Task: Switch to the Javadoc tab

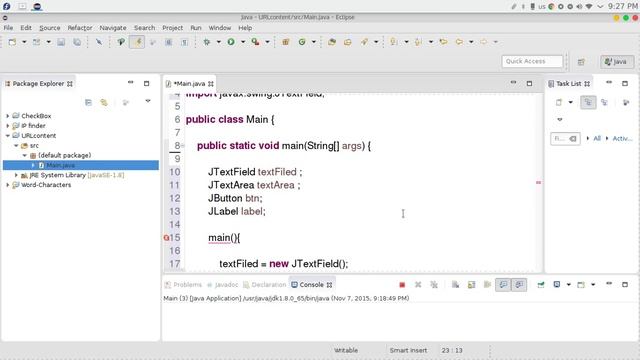Action: point(222,285)
